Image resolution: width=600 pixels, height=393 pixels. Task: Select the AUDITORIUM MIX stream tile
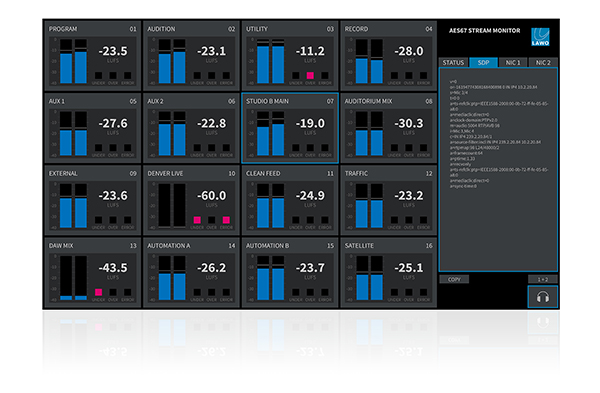click(388, 128)
